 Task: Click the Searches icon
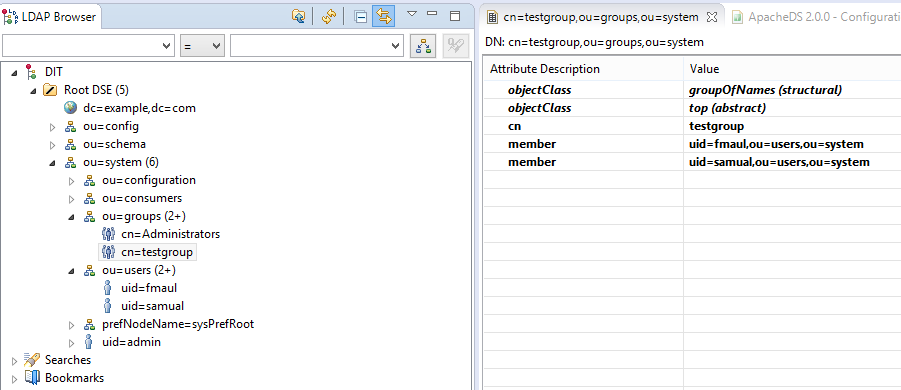coord(31,360)
